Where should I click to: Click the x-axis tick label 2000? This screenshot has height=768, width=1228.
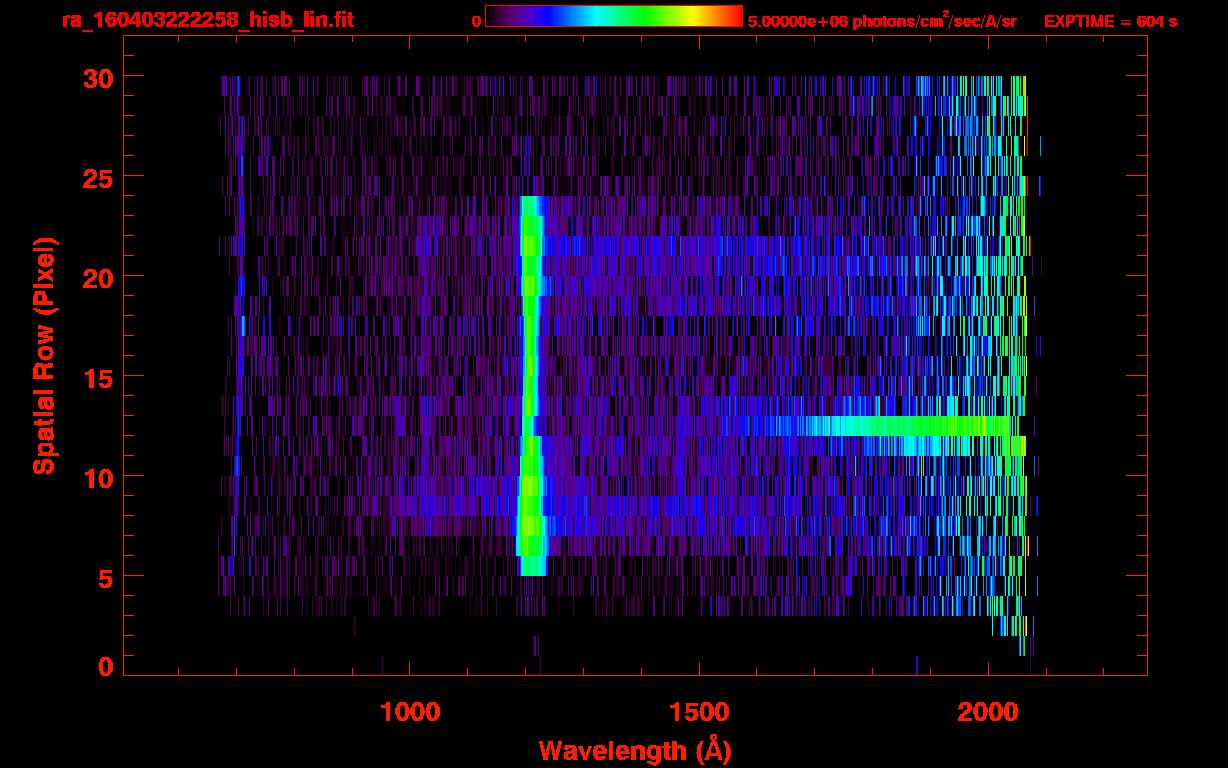point(988,712)
